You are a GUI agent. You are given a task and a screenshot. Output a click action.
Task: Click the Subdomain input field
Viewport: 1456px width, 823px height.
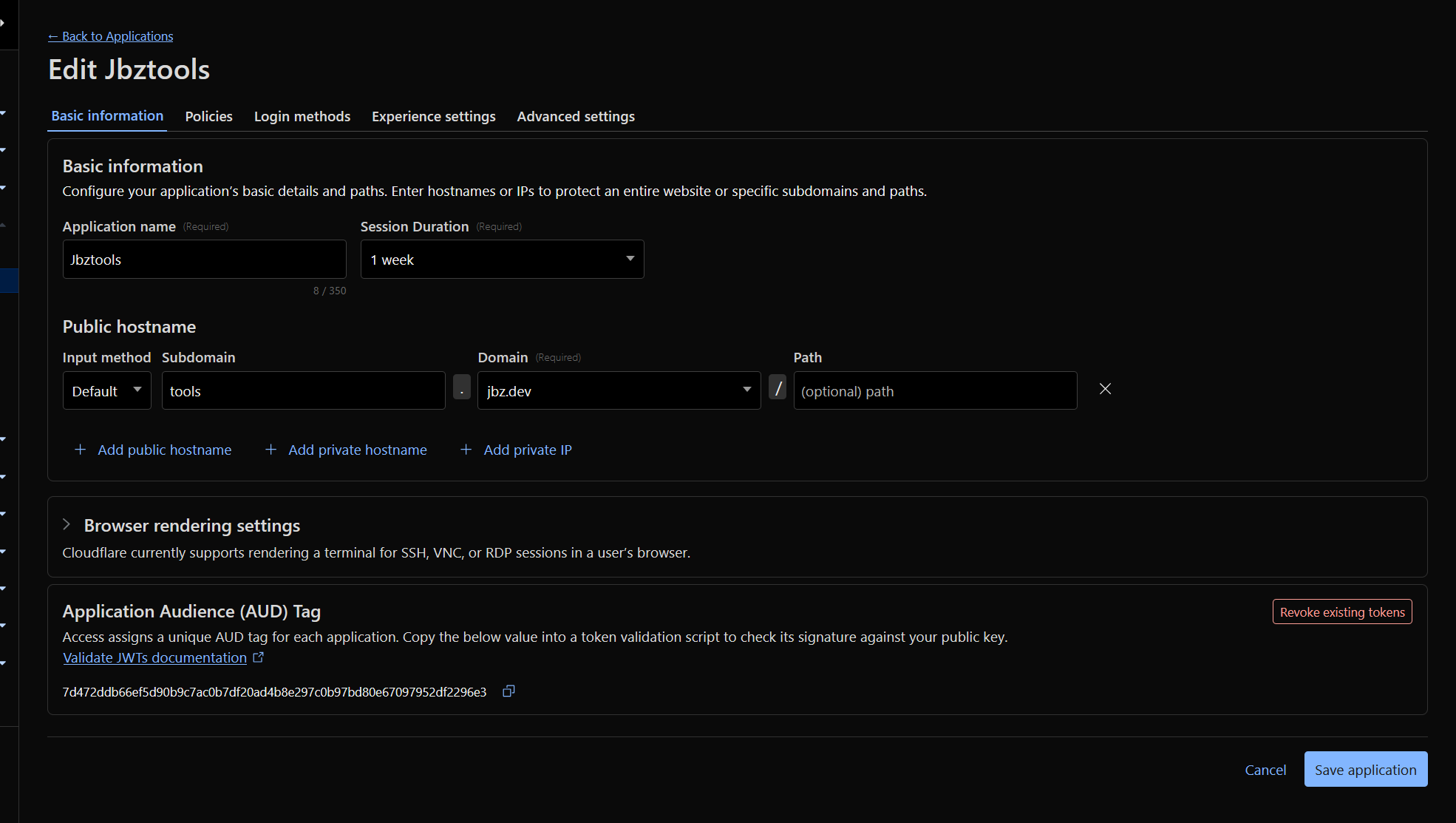coord(303,390)
